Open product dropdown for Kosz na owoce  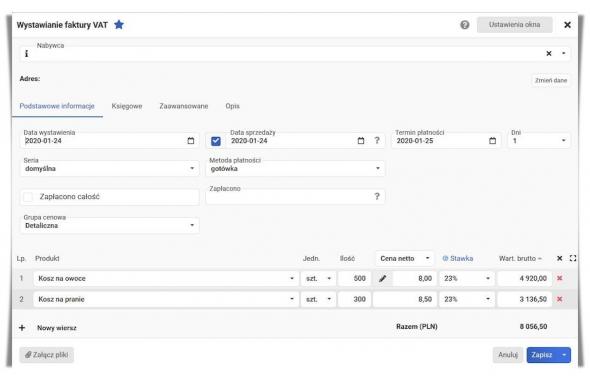292,279
